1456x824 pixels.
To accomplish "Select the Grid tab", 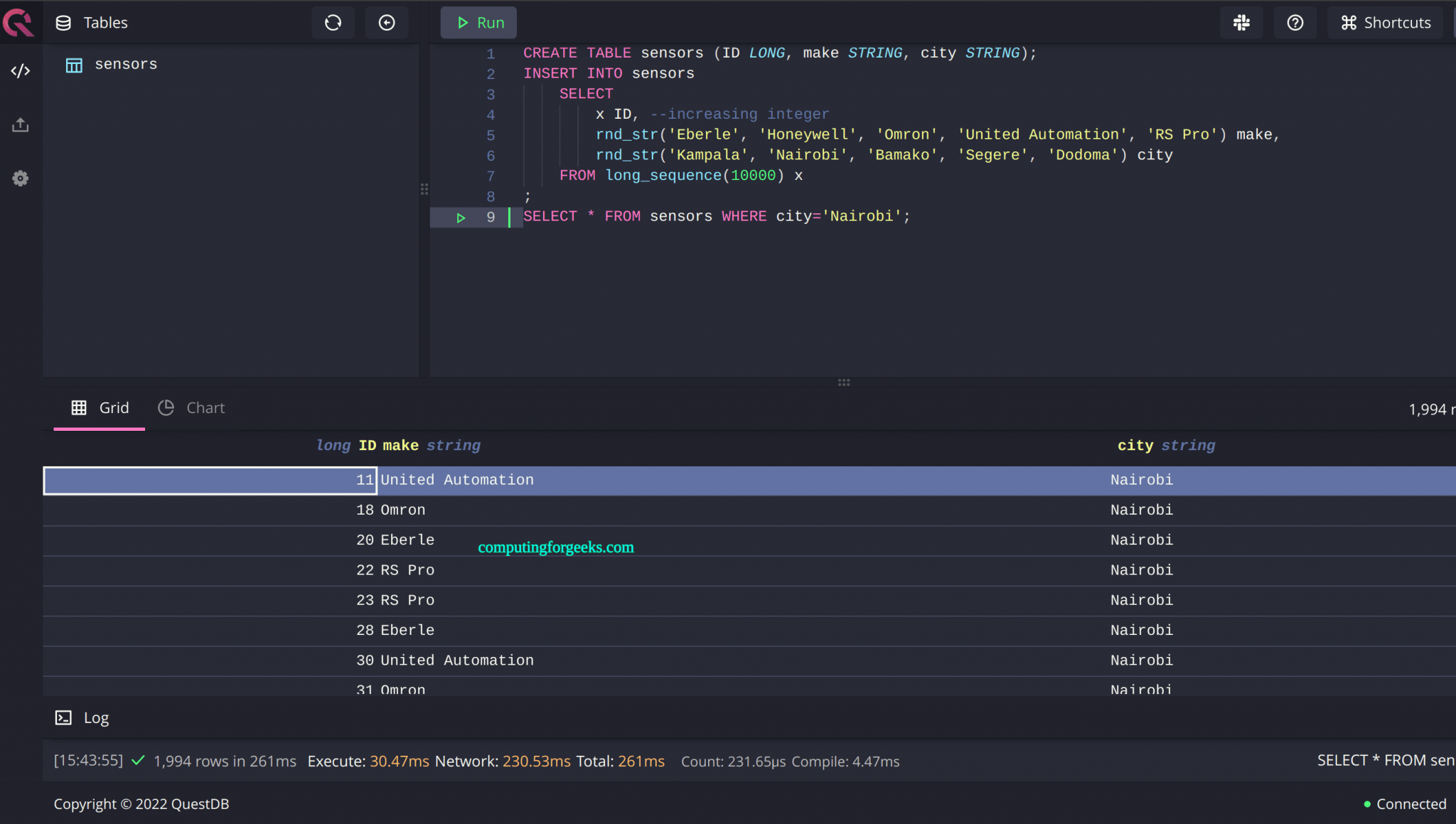I will (99, 407).
